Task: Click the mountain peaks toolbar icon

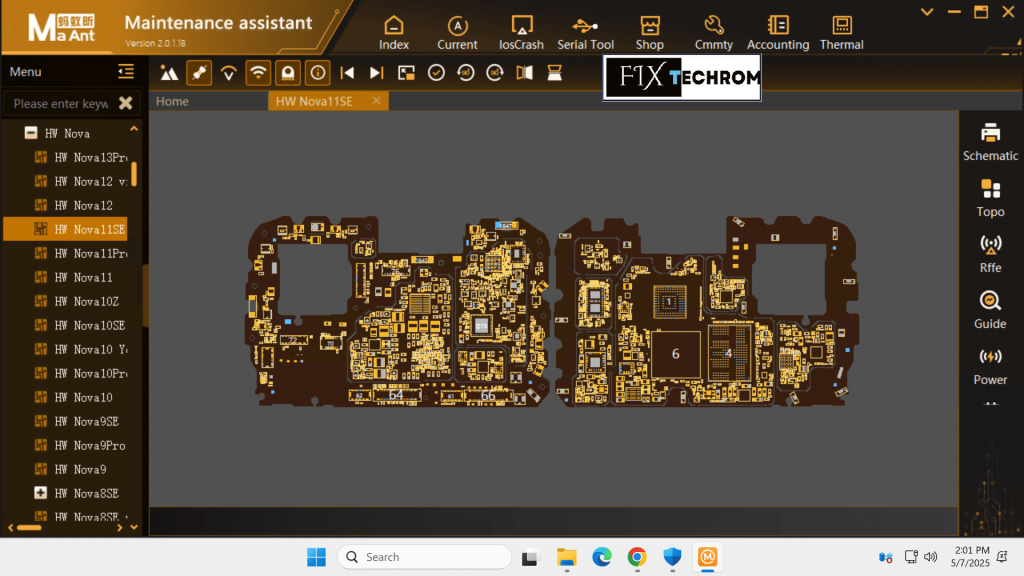Action: pos(169,73)
